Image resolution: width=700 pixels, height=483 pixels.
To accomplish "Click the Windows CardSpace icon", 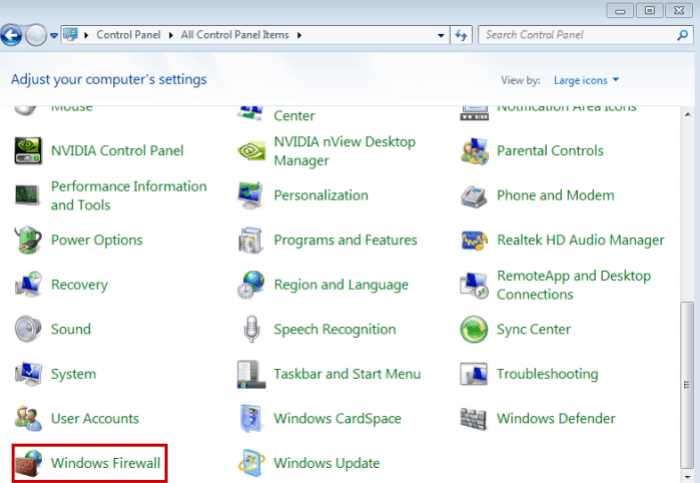I will (x=251, y=419).
